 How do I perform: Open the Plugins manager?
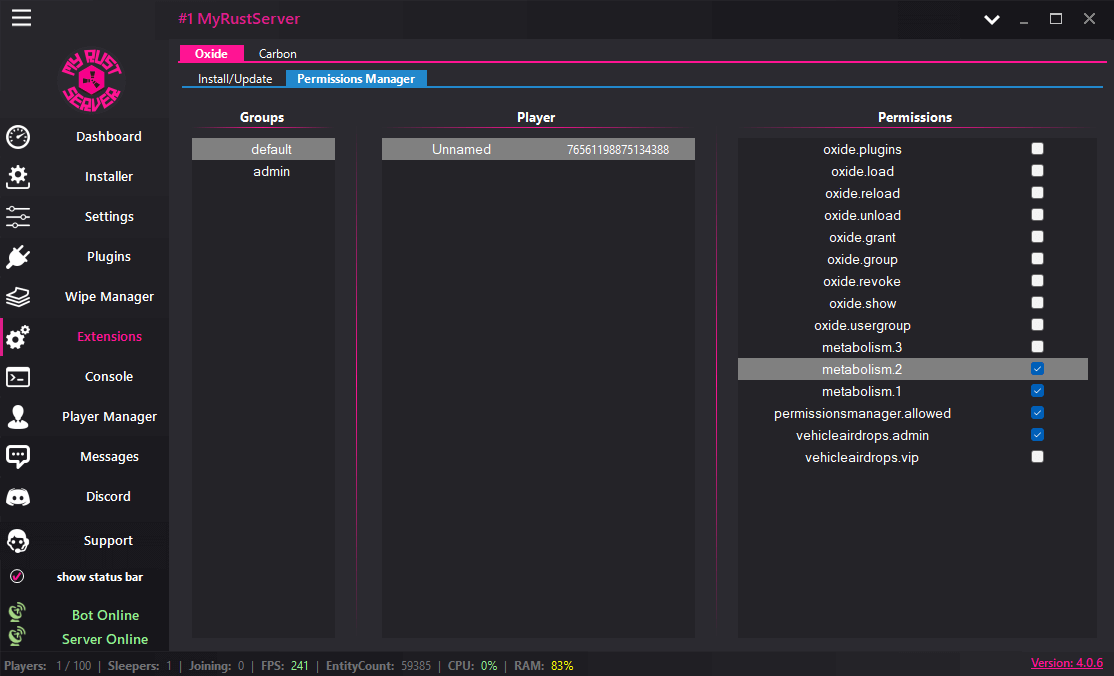pyautogui.click(x=108, y=256)
